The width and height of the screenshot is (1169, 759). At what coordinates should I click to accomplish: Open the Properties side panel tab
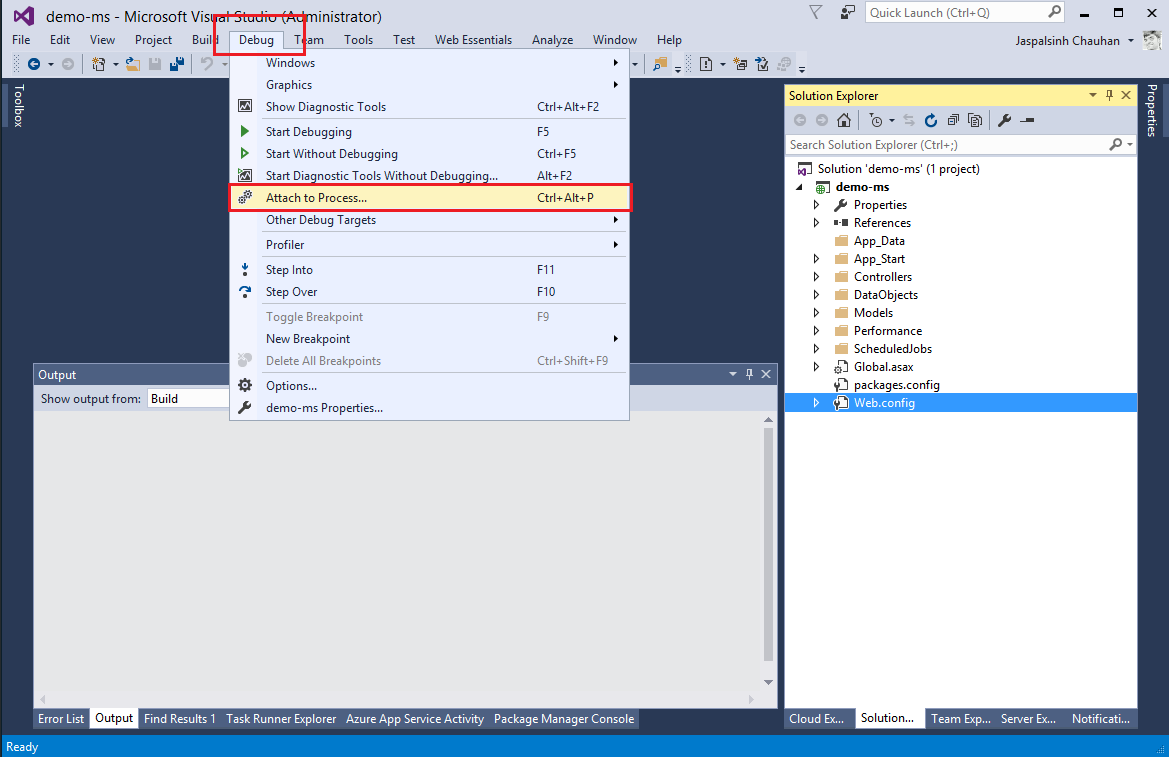point(1152,110)
